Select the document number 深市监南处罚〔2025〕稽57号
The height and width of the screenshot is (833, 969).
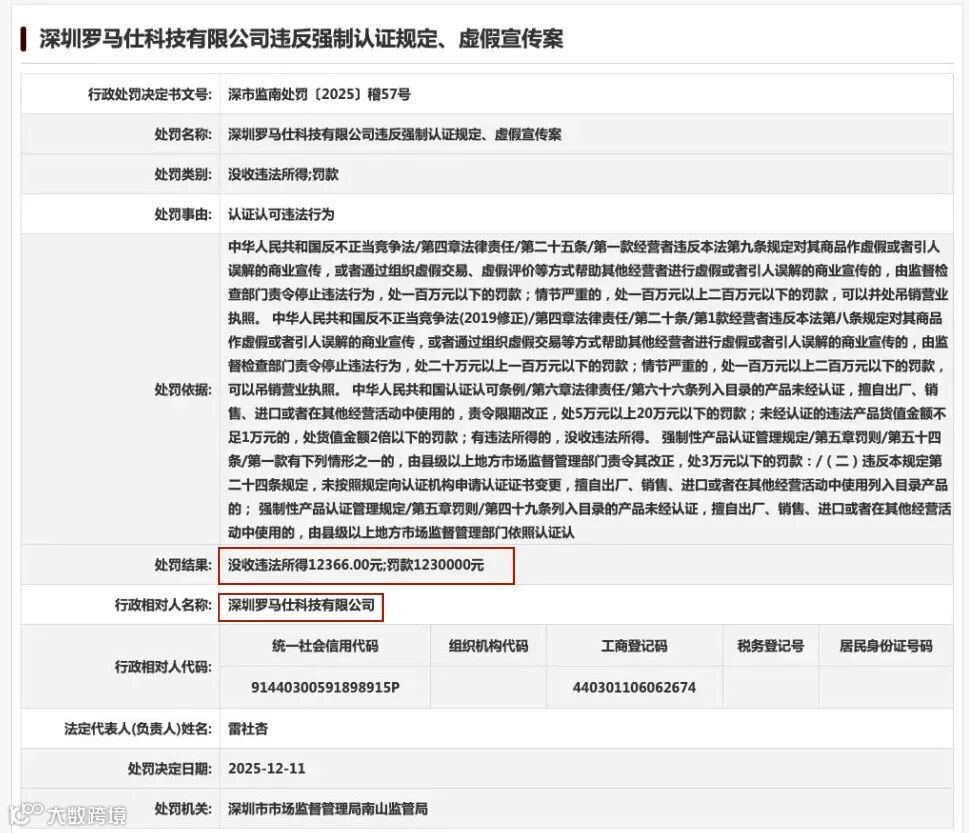[x=319, y=94]
